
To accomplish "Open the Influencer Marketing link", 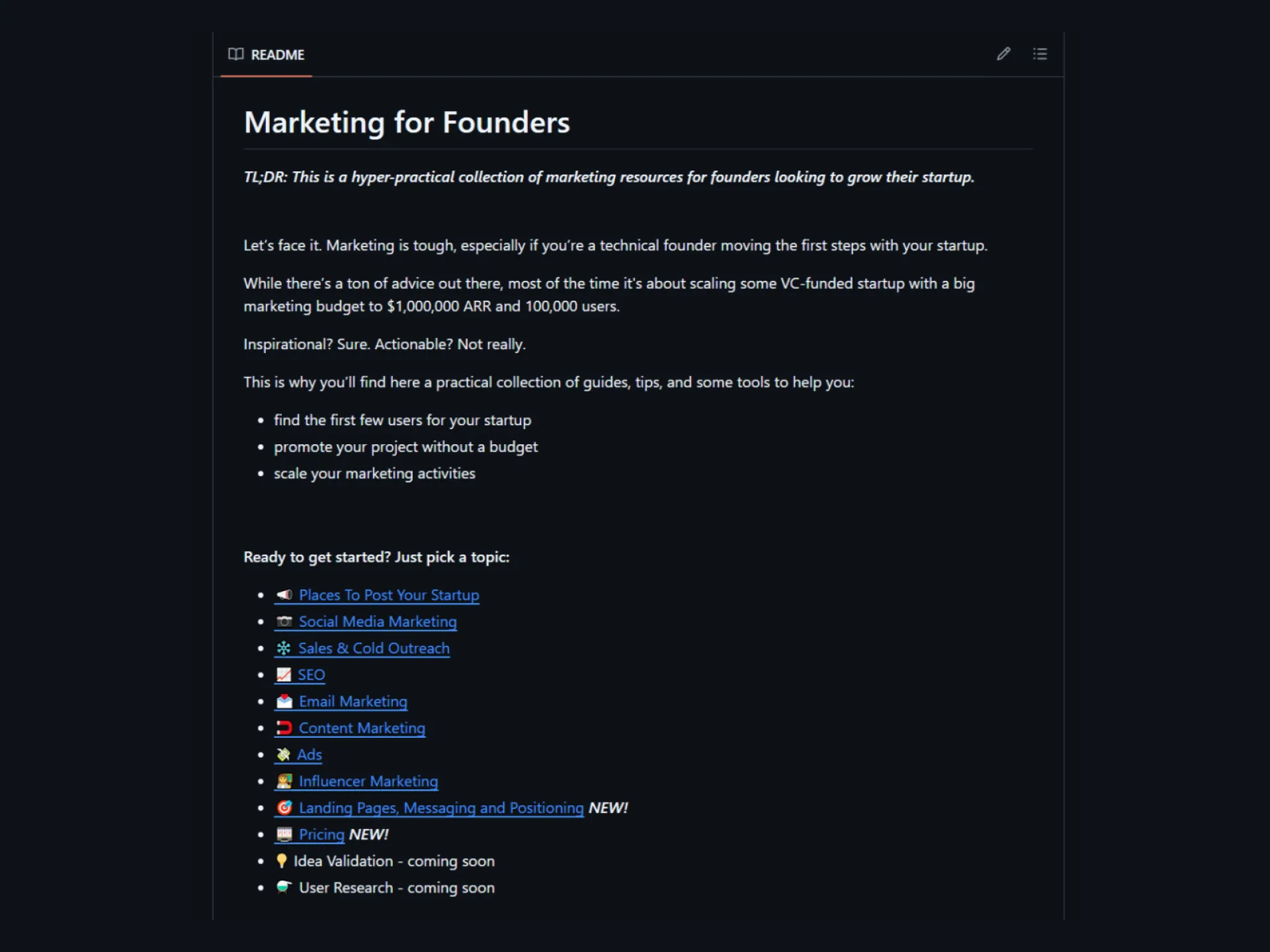I will click(368, 781).
